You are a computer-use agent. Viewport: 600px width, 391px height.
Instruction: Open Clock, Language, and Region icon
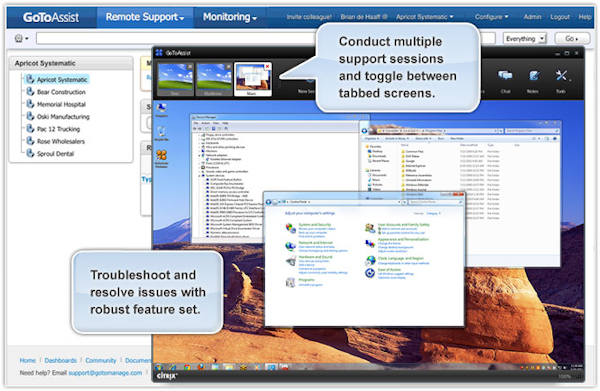(370, 261)
